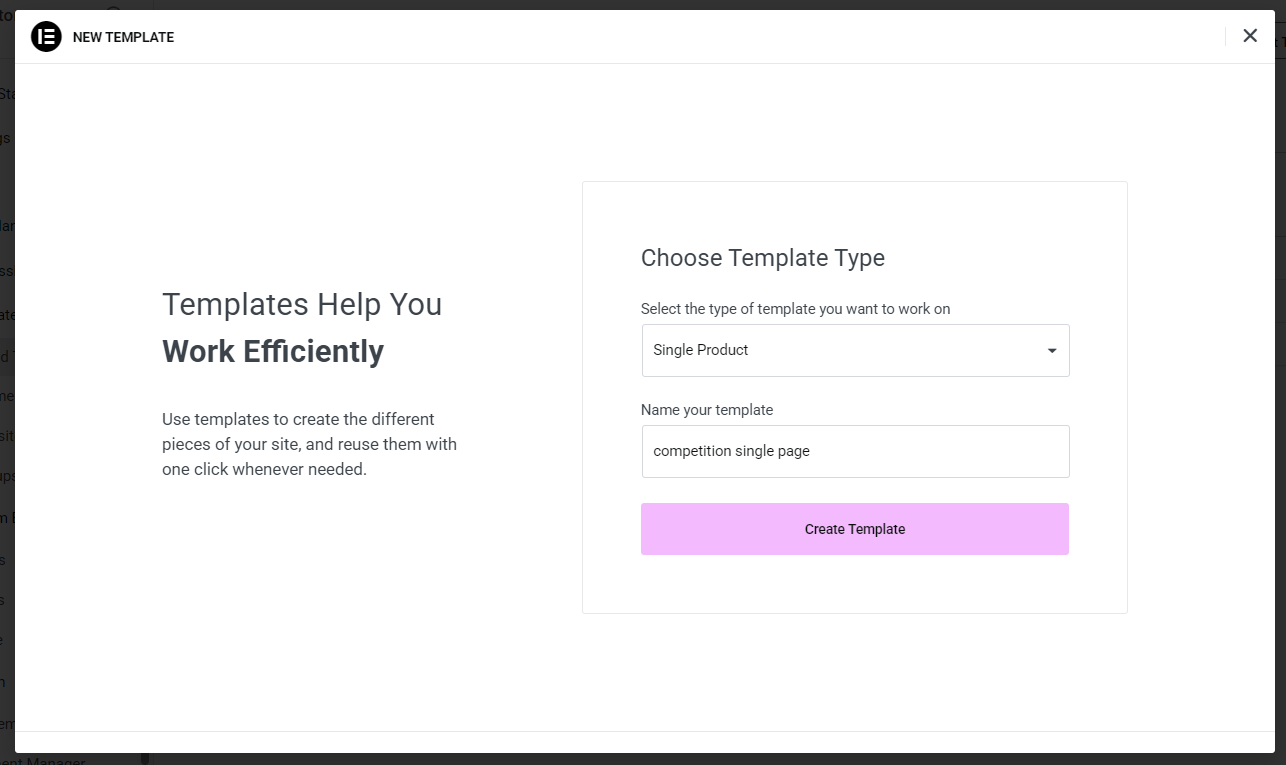Click the dropdown caret beside Single Product
The width and height of the screenshot is (1286, 765).
coord(1051,350)
